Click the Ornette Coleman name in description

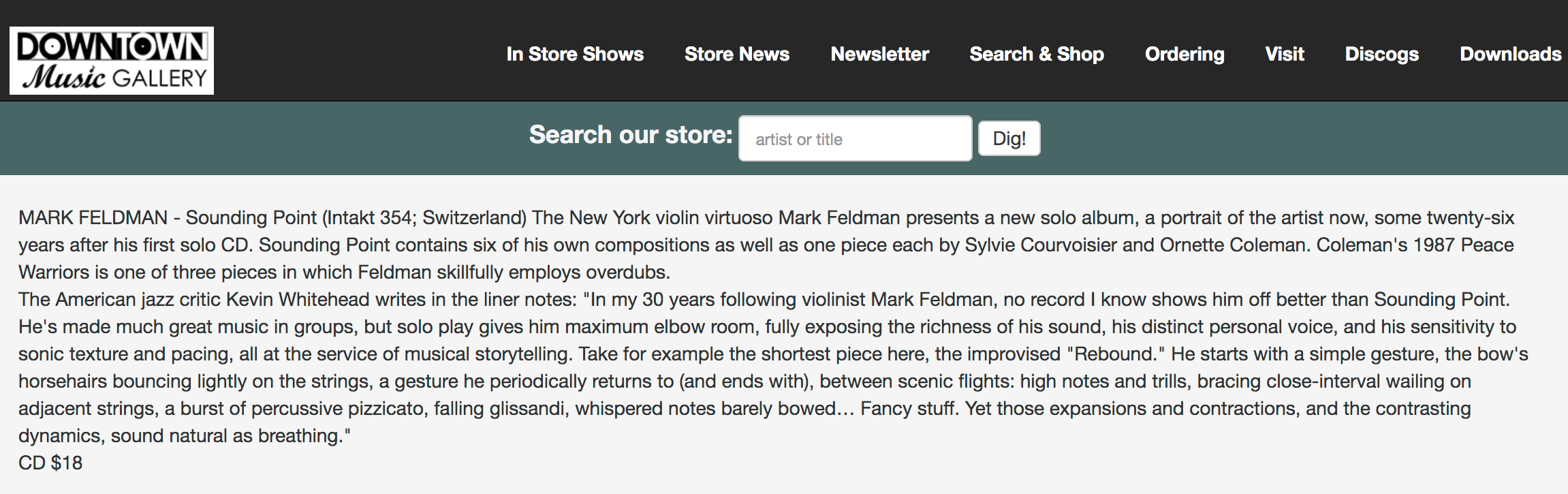1232,245
